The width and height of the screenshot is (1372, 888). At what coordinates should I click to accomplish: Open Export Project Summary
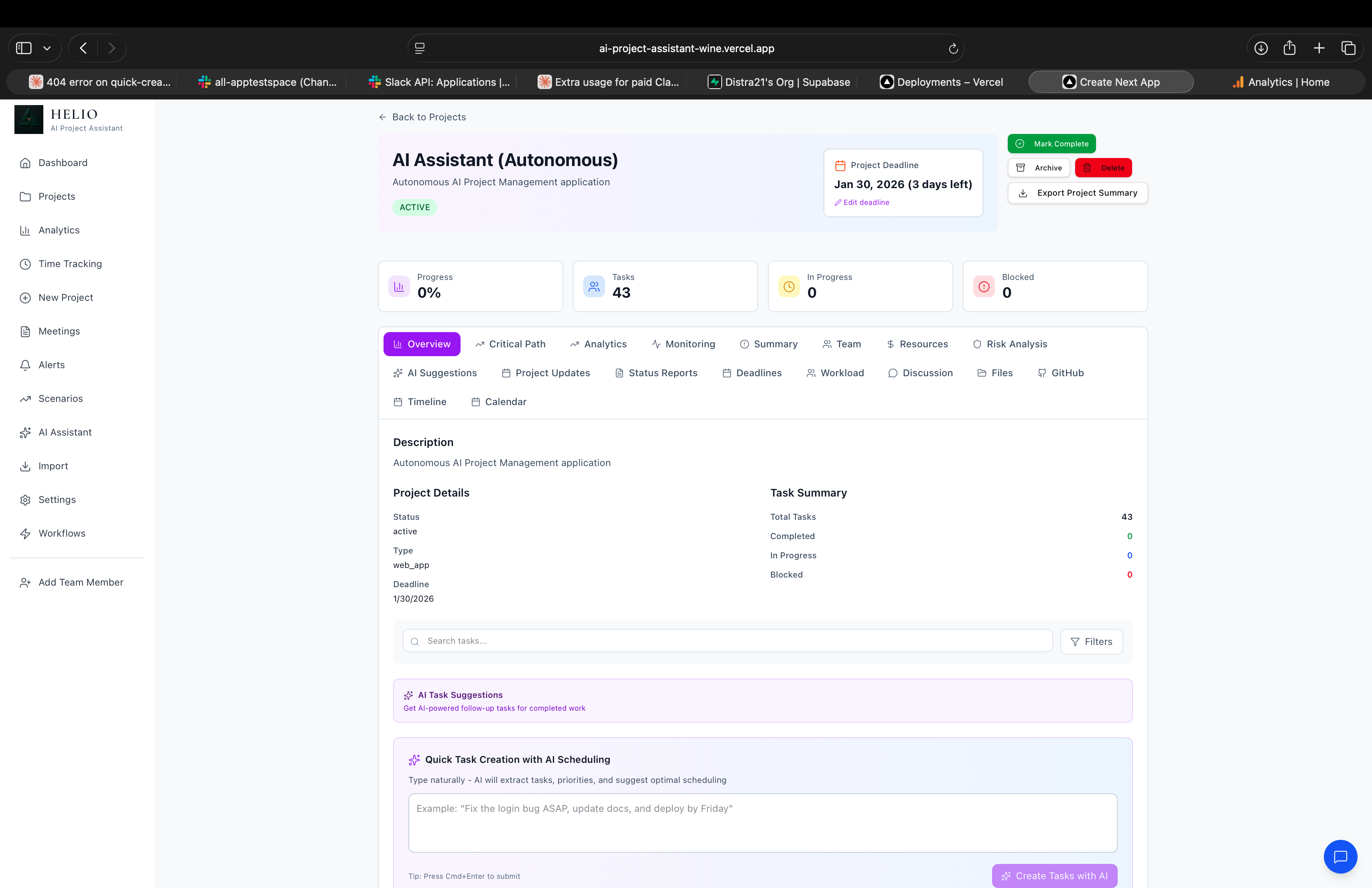pyautogui.click(x=1077, y=193)
